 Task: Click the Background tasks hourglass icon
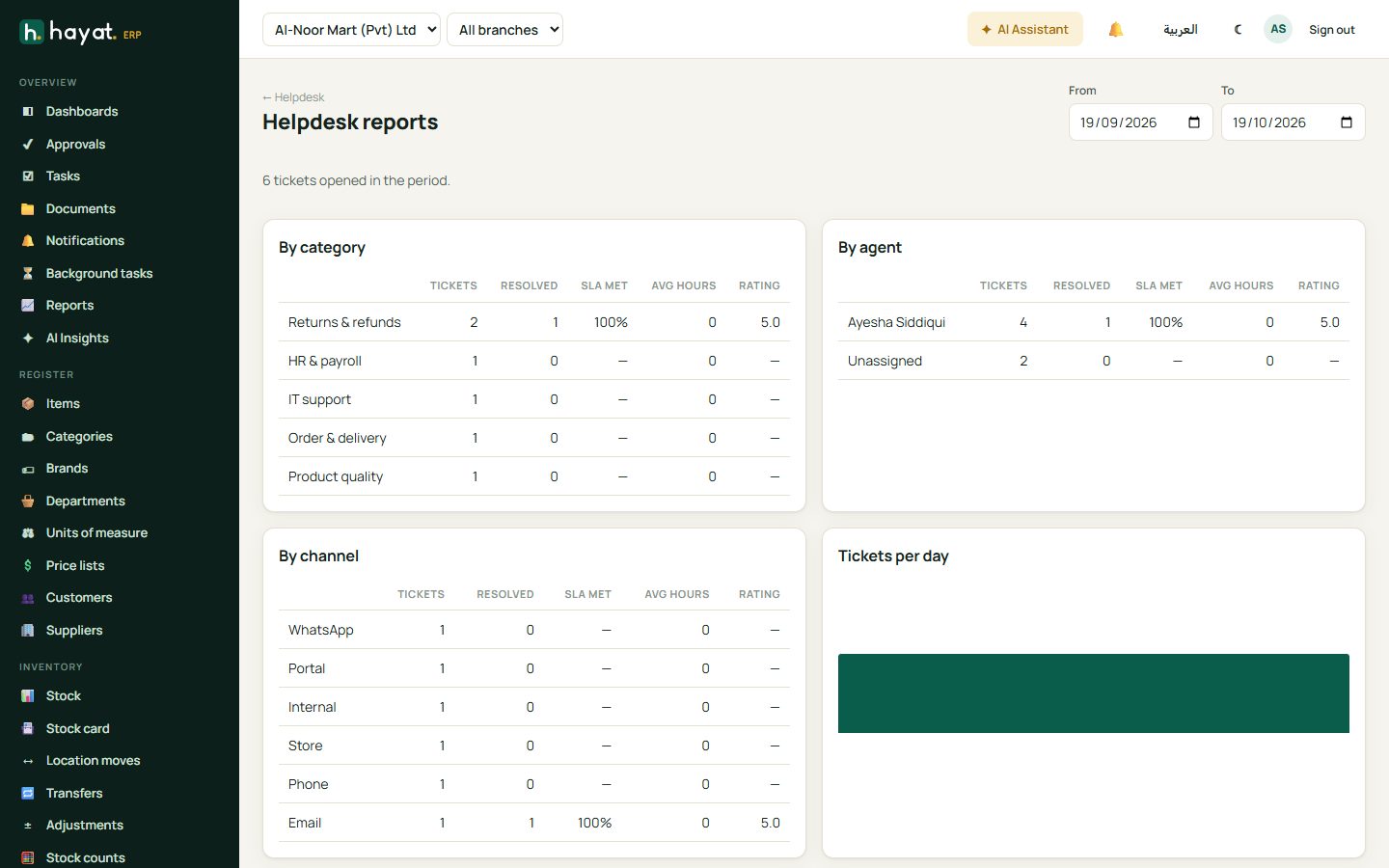pyautogui.click(x=28, y=274)
